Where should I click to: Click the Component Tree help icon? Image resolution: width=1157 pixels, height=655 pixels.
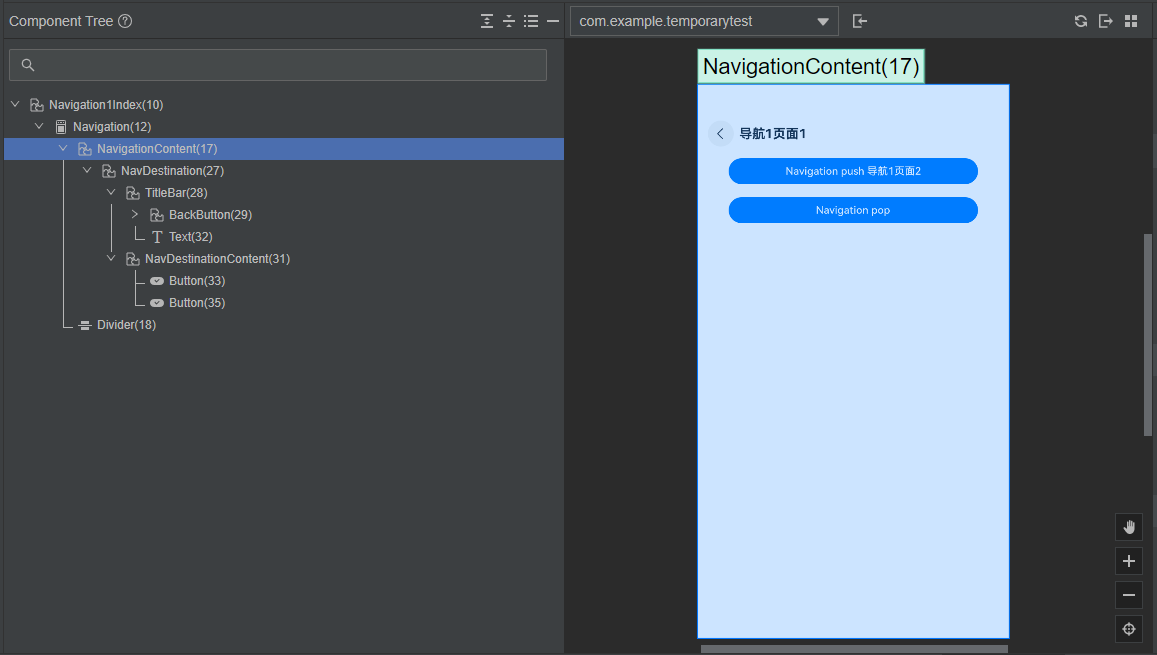pos(125,21)
